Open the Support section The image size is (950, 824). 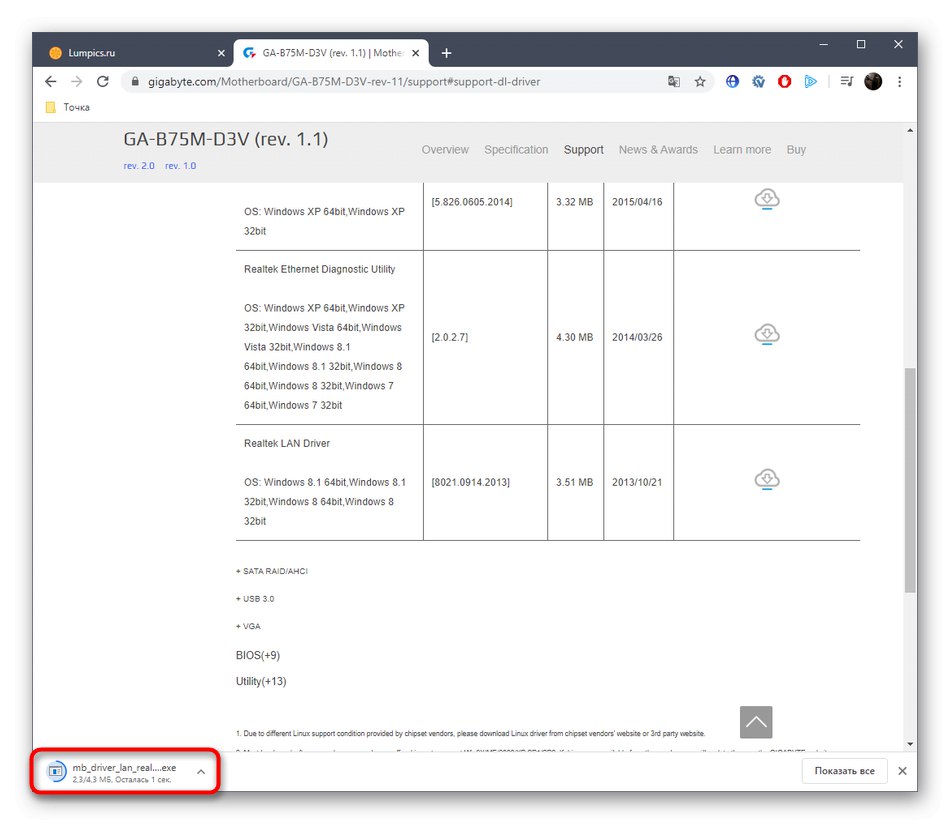pos(583,150)
